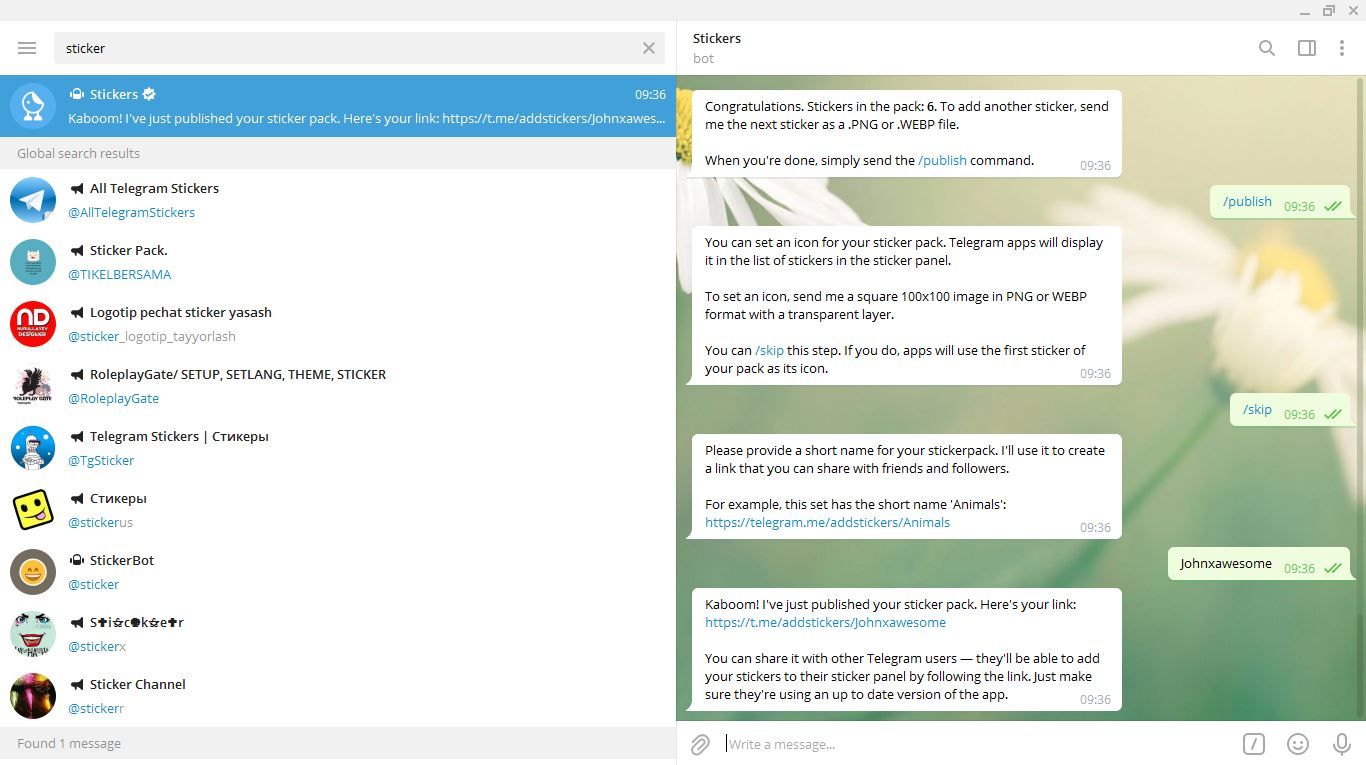The width and height of the screenshot is (1366, 765).
Task: Click the megaphone icon beside 'Logotip pechat sticker yasash'
Action: 76,312
